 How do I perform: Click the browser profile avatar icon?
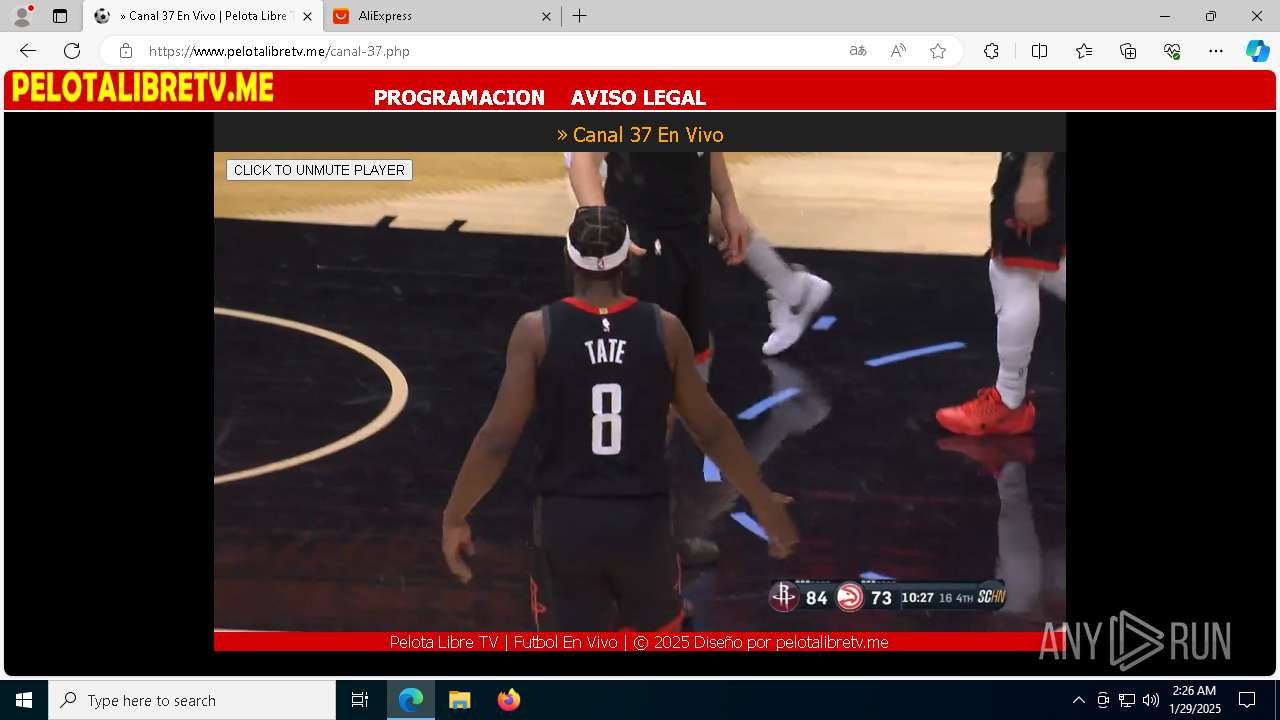22,16
